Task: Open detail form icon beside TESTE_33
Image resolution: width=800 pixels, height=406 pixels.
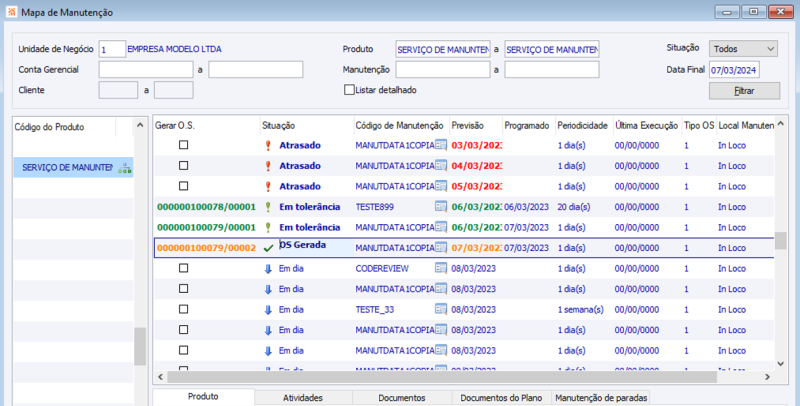Action: point(441,310)
